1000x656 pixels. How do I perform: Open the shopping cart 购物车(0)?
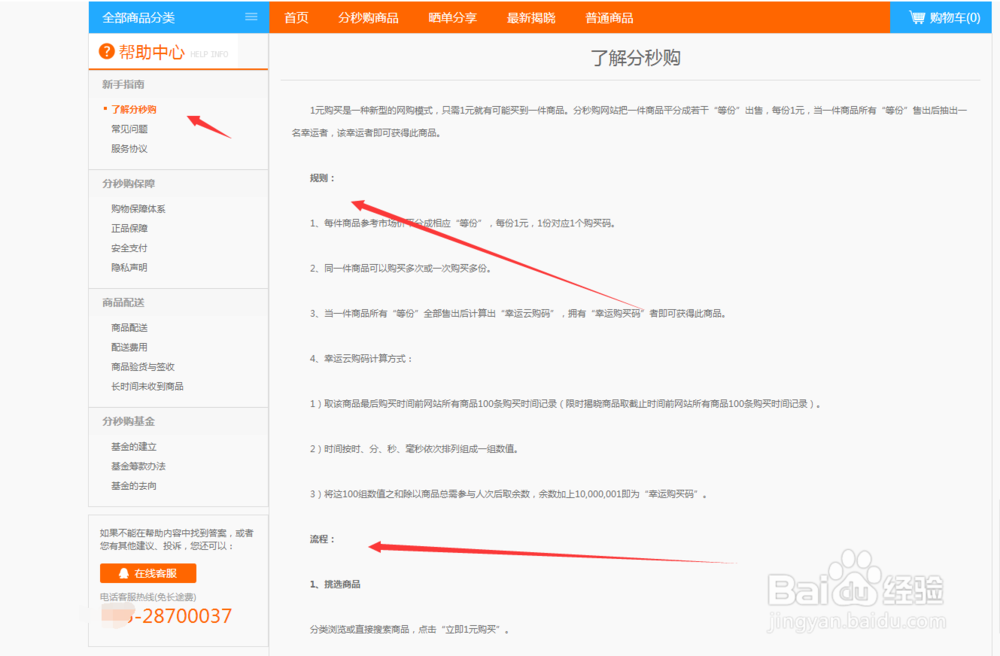click(x=940, y=16)
